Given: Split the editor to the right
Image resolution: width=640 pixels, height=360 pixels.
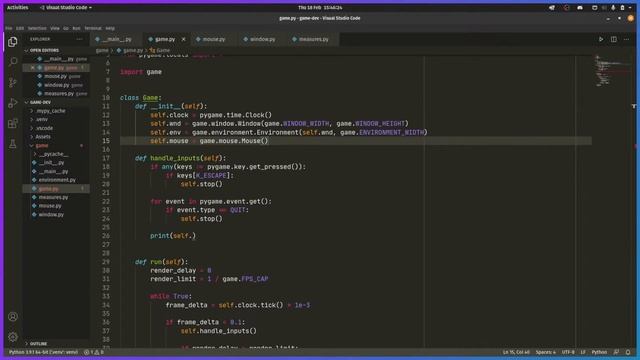Looking at the screenshot, I should [x=613, y=39].
